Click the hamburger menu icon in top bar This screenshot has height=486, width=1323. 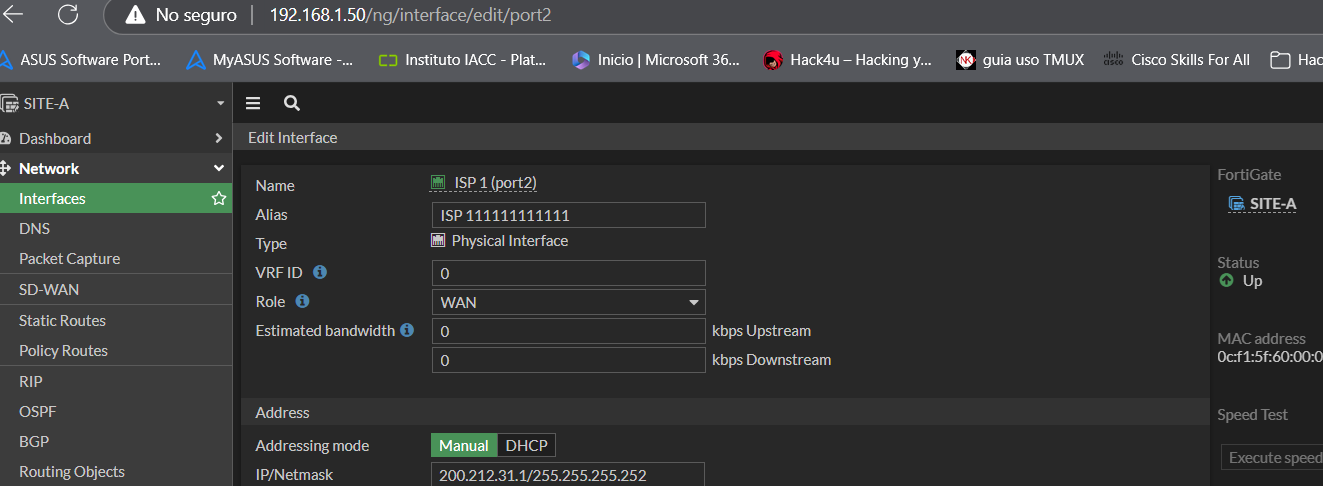pyautogui.click(x=253, y=103)
